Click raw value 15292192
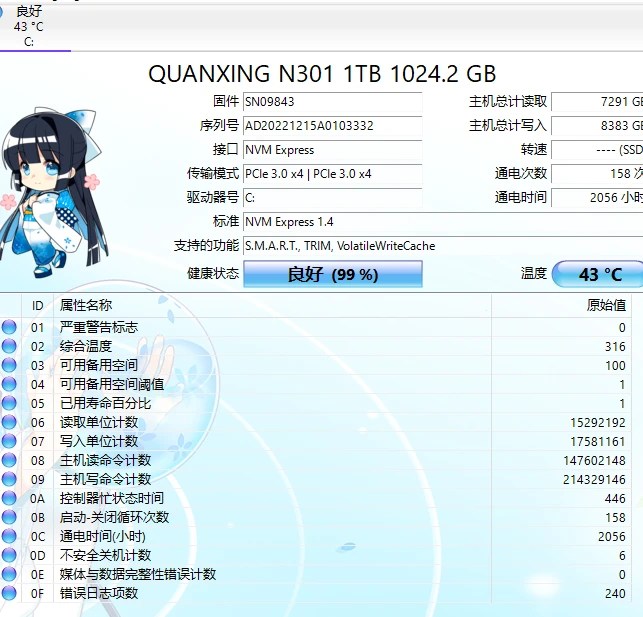 (598, 423)
